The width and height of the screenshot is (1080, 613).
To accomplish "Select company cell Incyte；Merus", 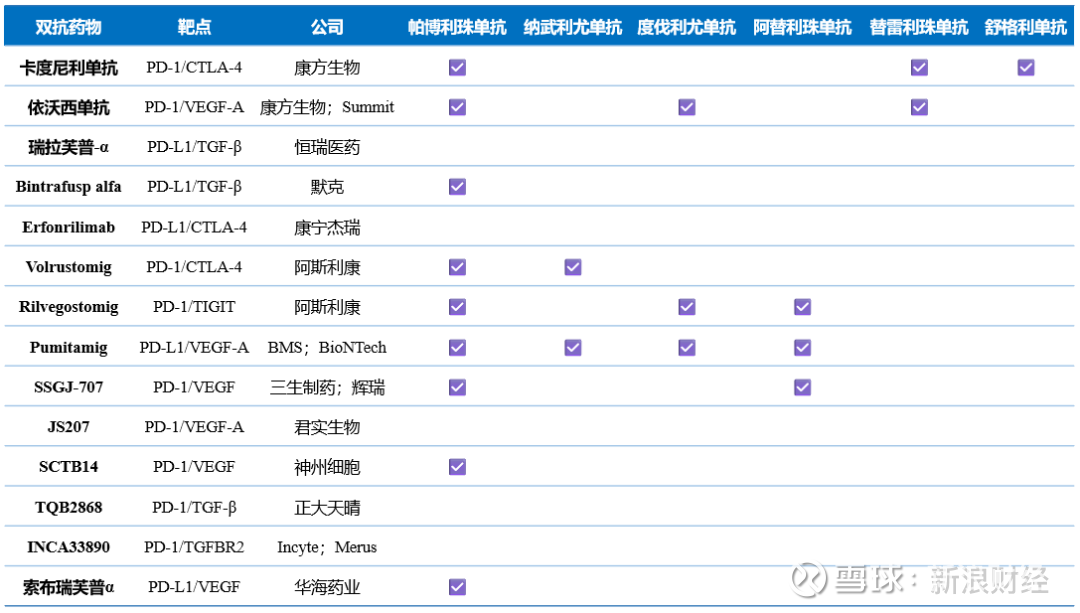I will pos(326,548).
